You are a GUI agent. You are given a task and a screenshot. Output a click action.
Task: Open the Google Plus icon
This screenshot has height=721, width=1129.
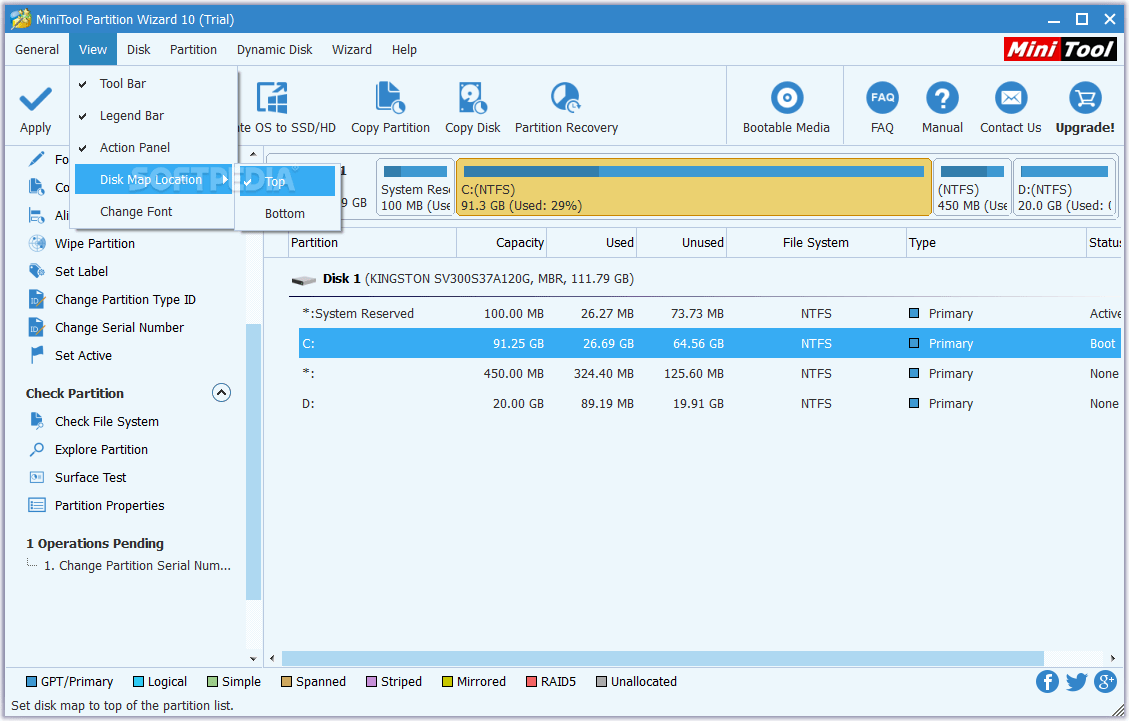coord(1105,681)
